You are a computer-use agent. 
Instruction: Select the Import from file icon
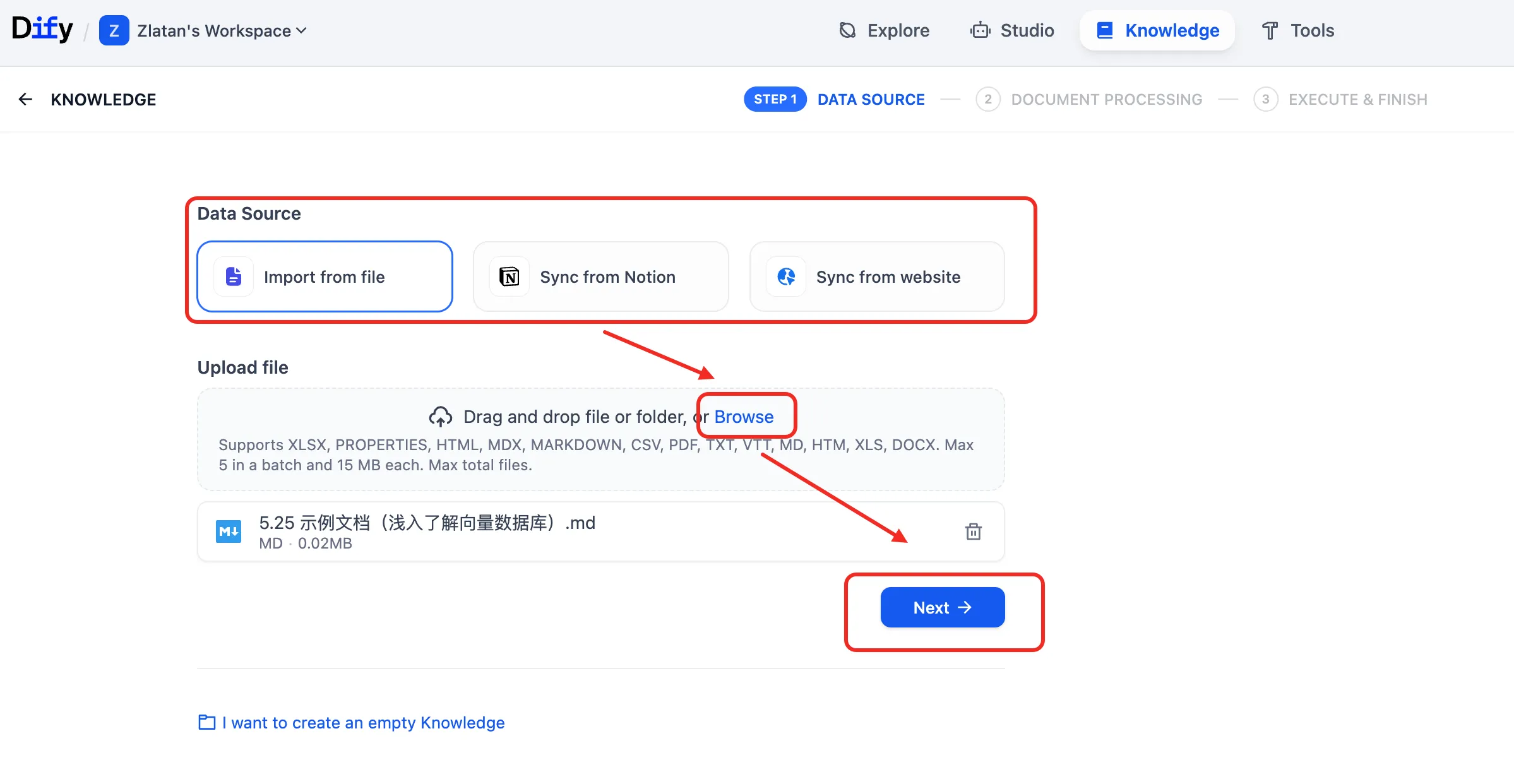[233, 276]
